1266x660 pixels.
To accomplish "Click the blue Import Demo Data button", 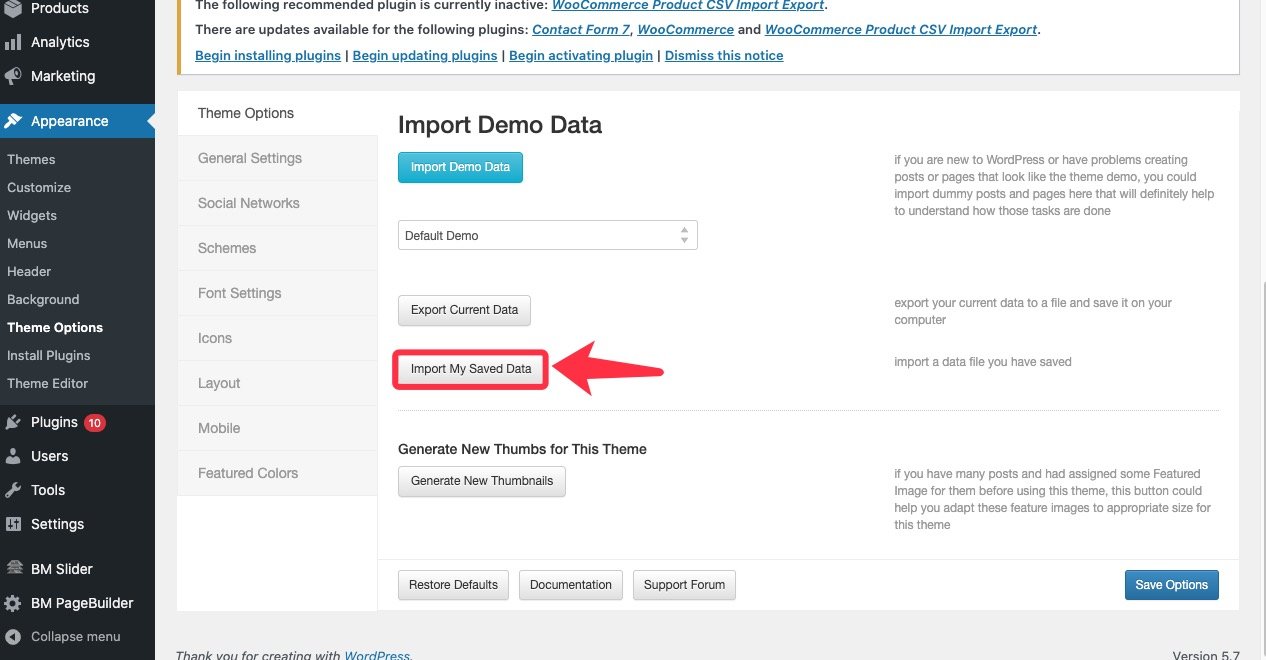I will coord(460,167).
